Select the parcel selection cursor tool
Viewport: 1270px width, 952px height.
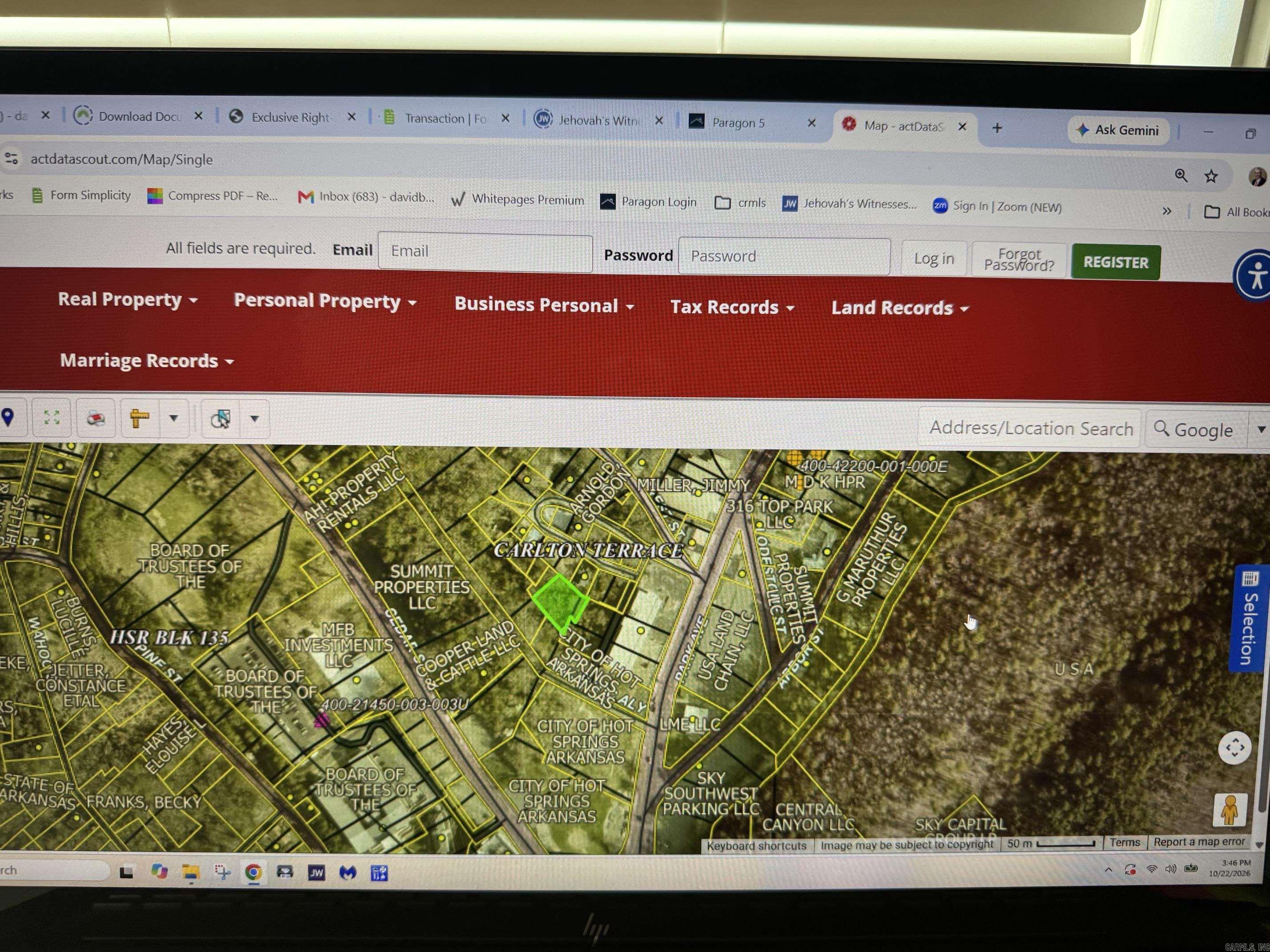click(x=221, y=419)
